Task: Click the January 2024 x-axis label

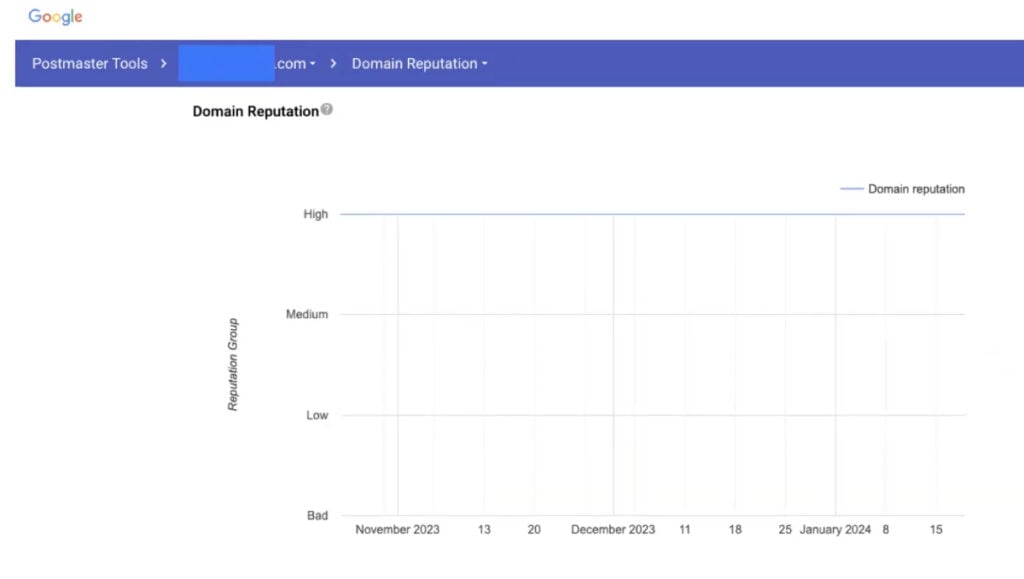Action: [x=835, y=529]
